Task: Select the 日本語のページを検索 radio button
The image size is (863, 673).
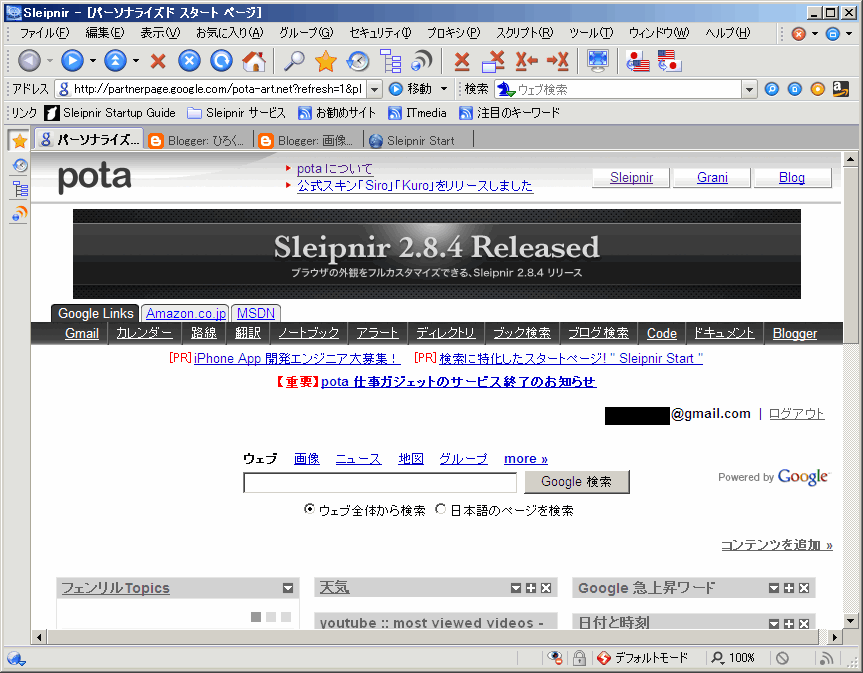Action: pyautogui.click(x=439, y=509)
